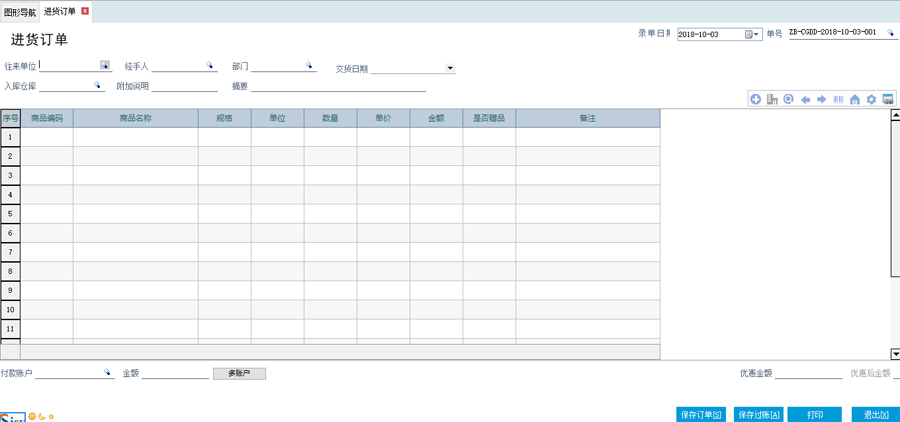Click the building columns icon in toolbar
The height and width of the screenshot is (422, 900).
(x=772, y=99)
